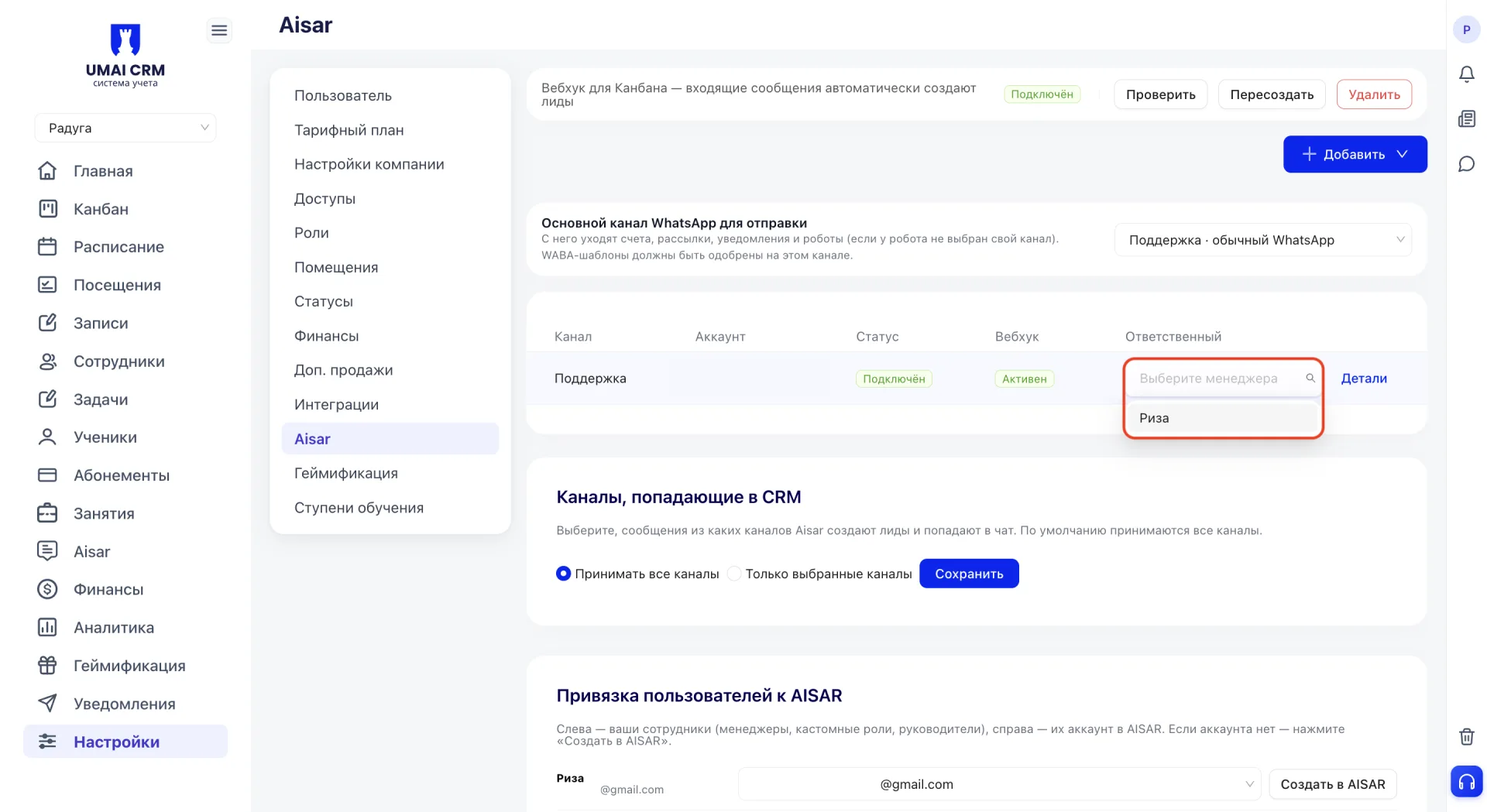Open Интеграции settings section

(336, 404)
